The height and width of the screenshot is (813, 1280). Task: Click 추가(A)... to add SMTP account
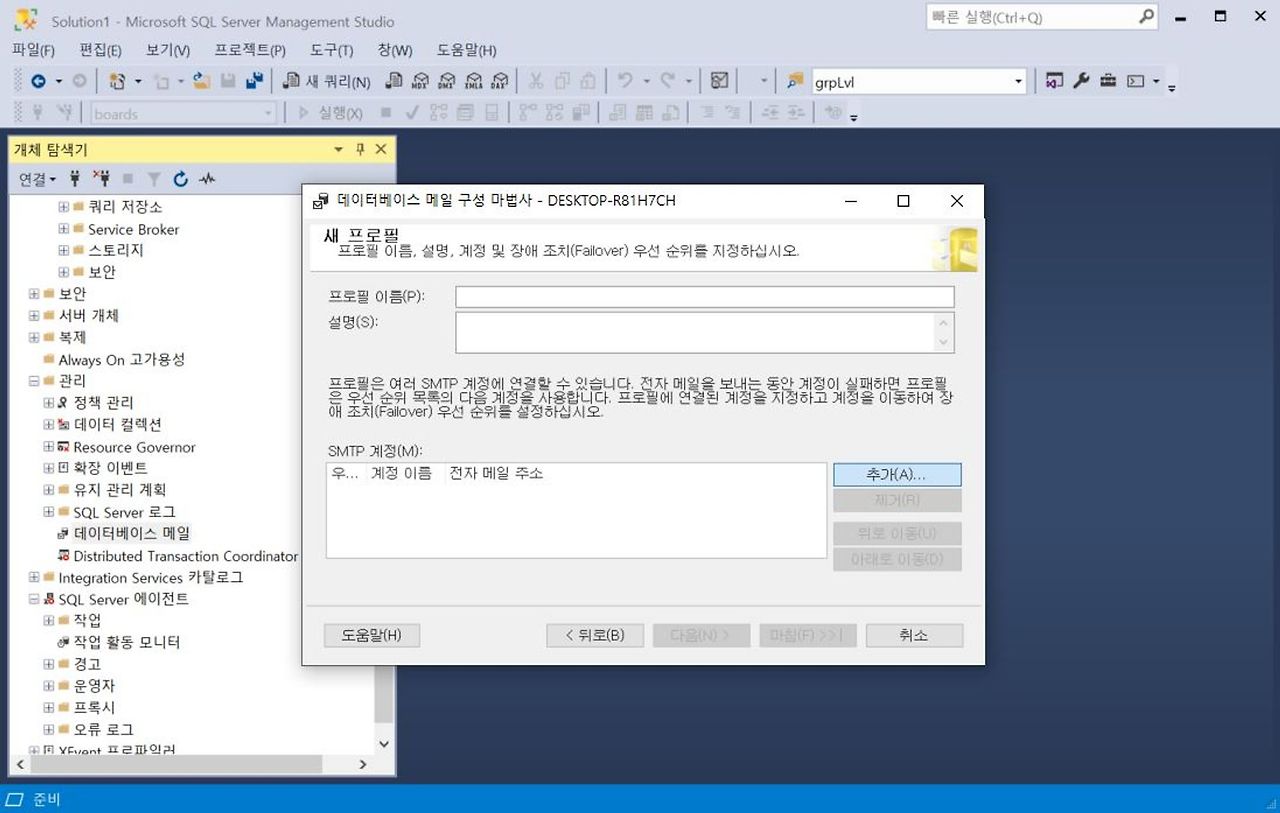coord(897,475)
